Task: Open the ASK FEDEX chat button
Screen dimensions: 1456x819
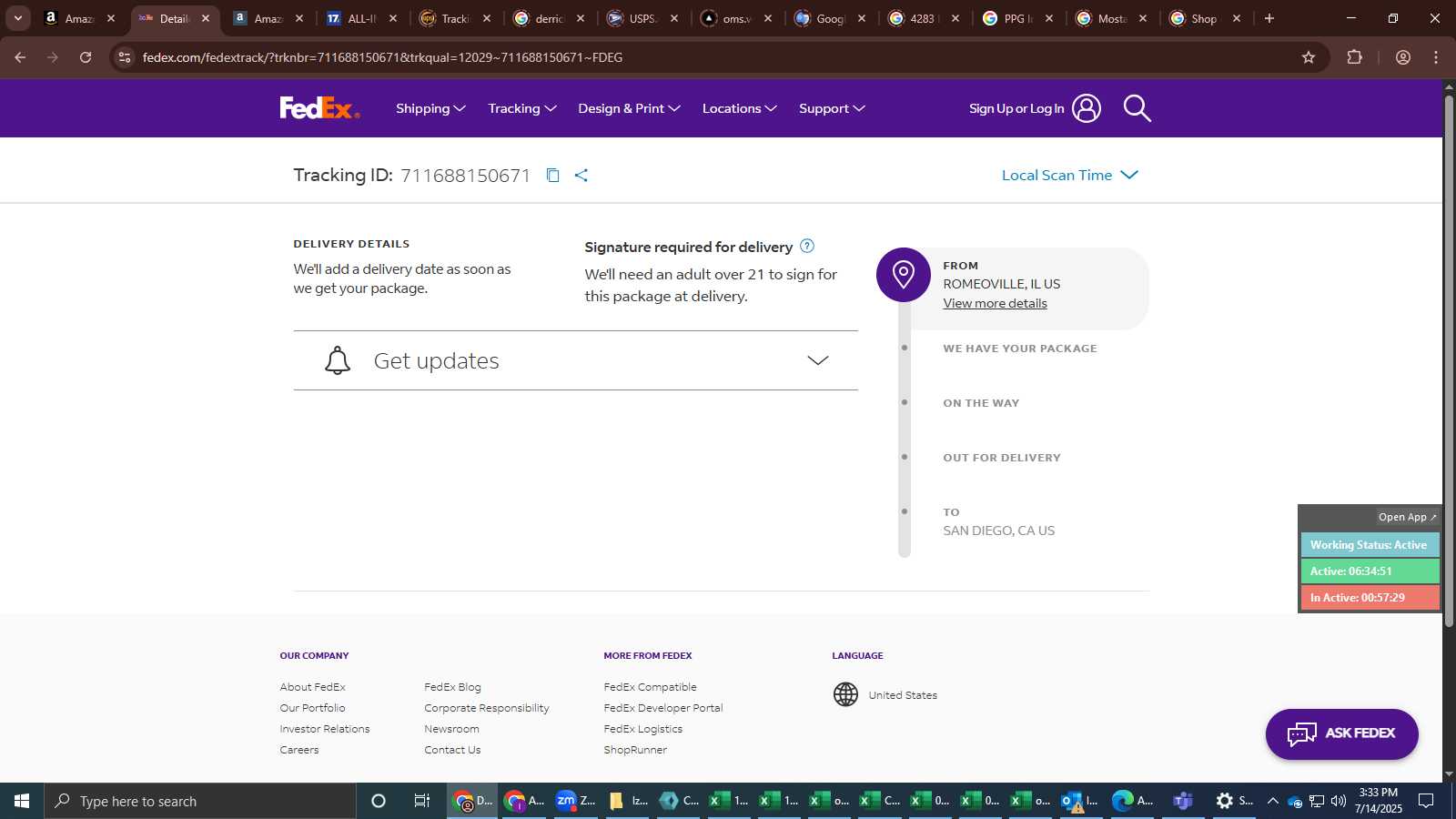Action: coord(1341,733)
